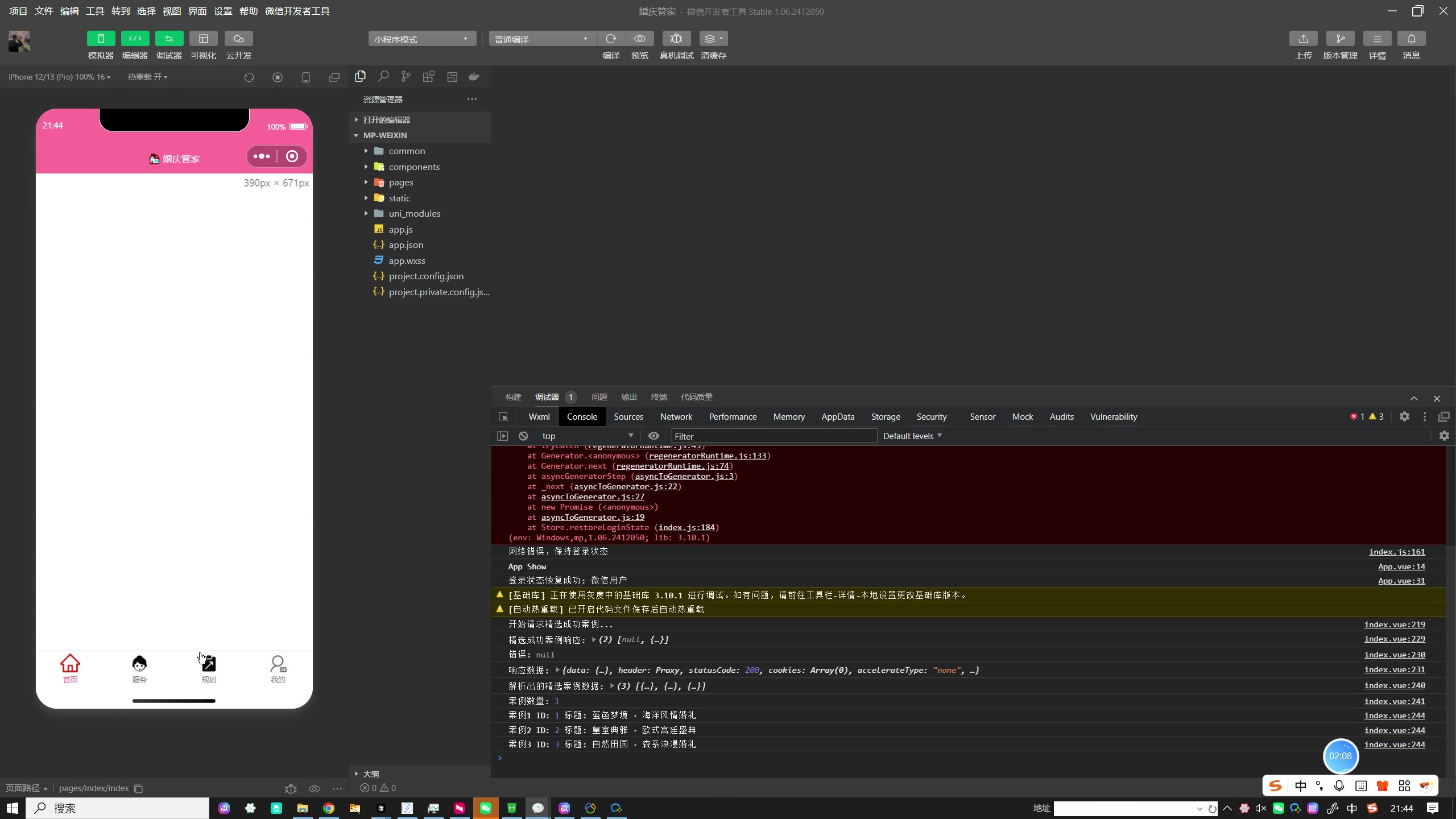1456x819 pixels.
Task: Open the upload (上传) button
Action: pos(1303,39)
